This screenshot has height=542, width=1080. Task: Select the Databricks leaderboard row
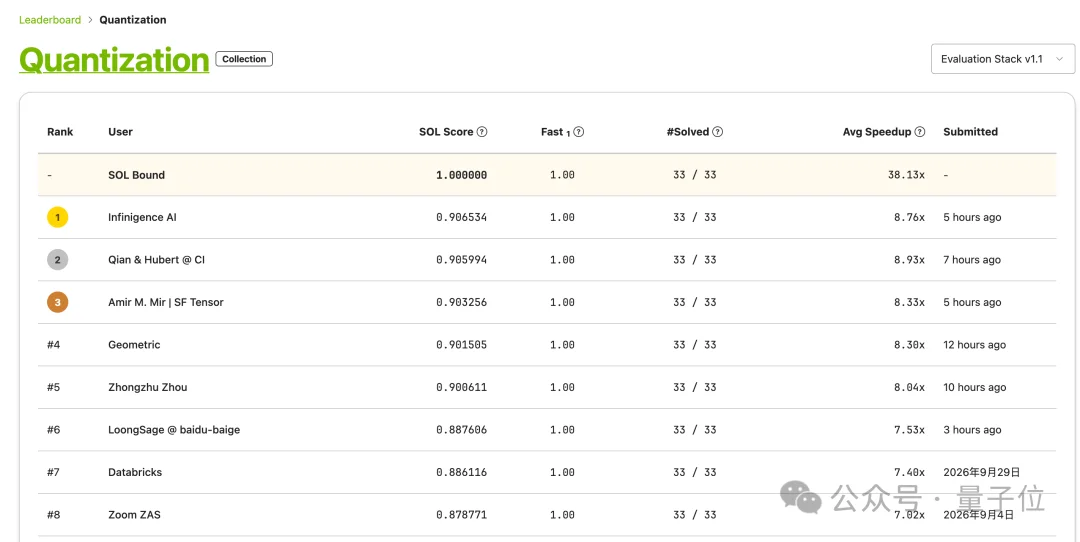click(x=547, y=472)
